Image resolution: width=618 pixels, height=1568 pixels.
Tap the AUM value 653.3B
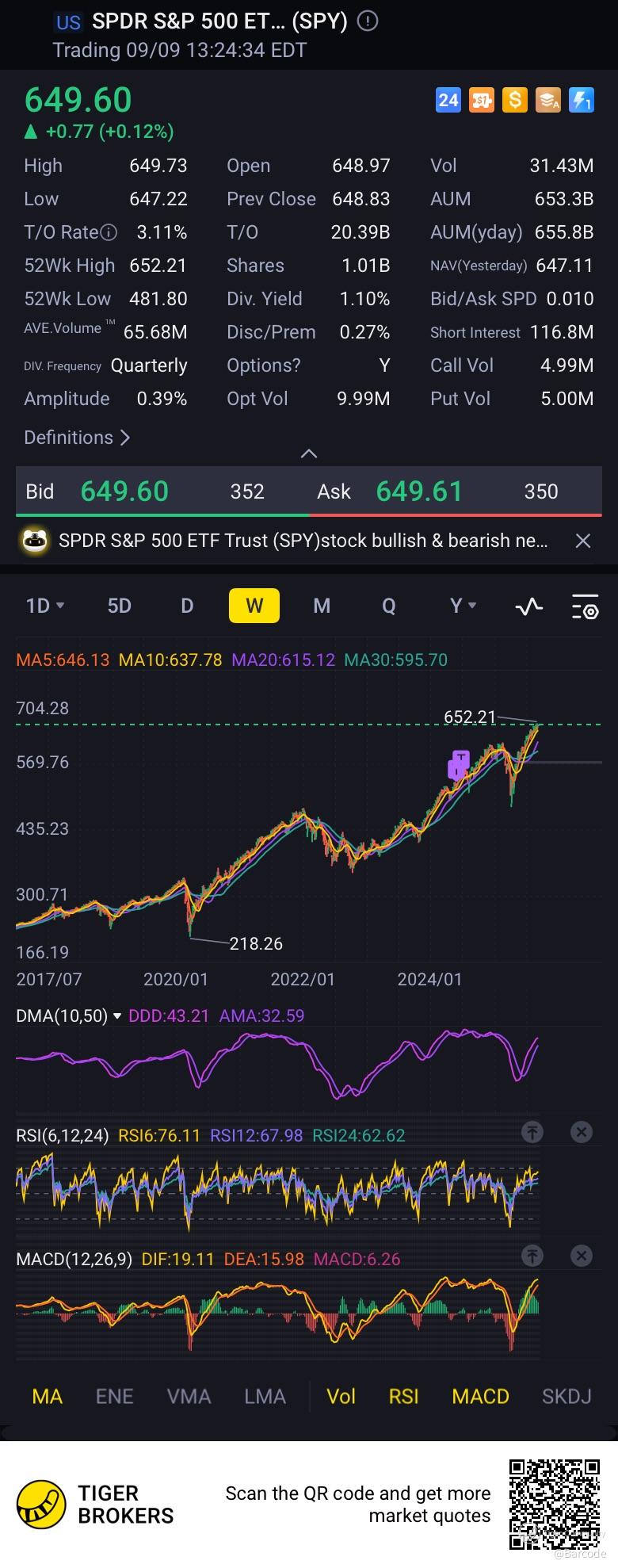(x=564, y=199)
